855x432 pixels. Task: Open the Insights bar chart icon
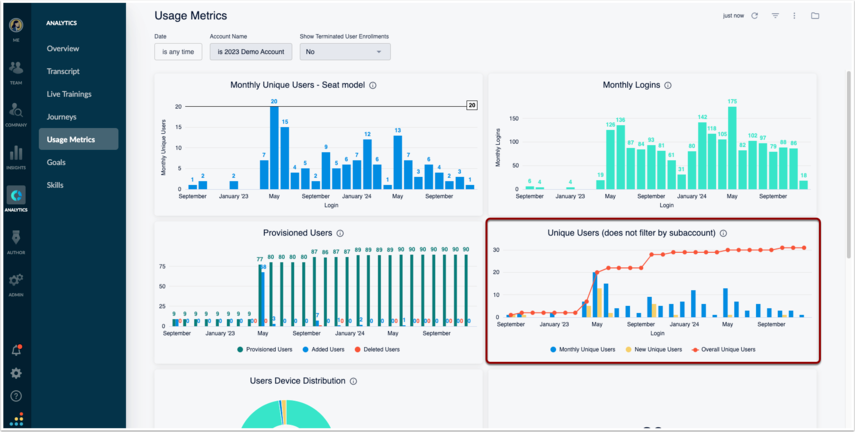[16, 153]
